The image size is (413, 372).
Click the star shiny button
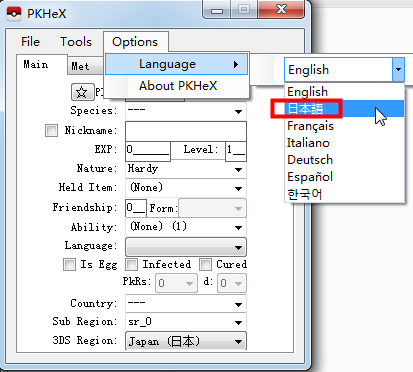[x=82, y=92]
